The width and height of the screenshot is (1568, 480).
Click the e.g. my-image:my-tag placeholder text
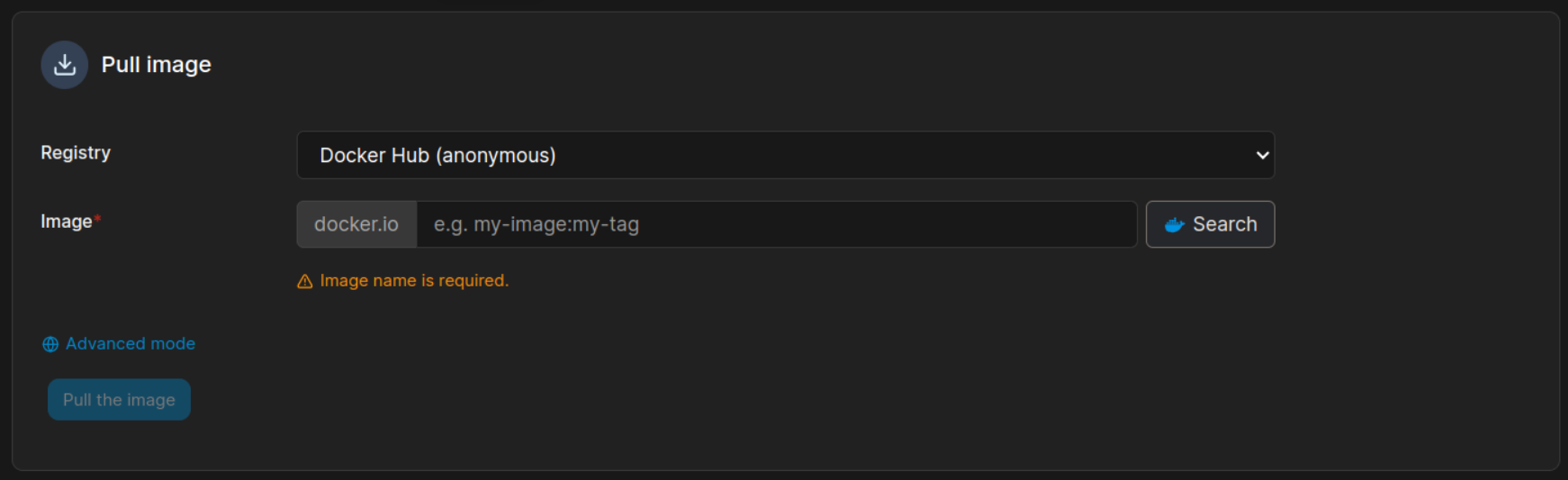click(x=536, y=224)
